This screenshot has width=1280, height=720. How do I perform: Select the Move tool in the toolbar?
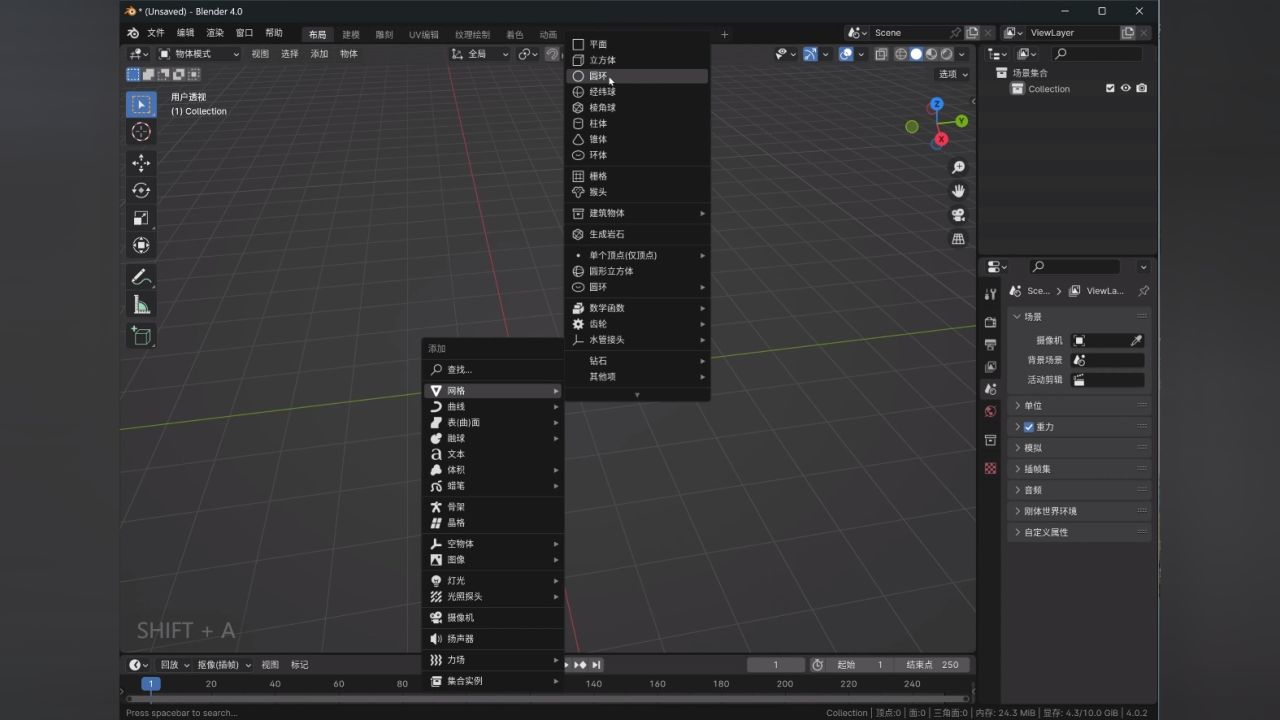coord(141,163)
